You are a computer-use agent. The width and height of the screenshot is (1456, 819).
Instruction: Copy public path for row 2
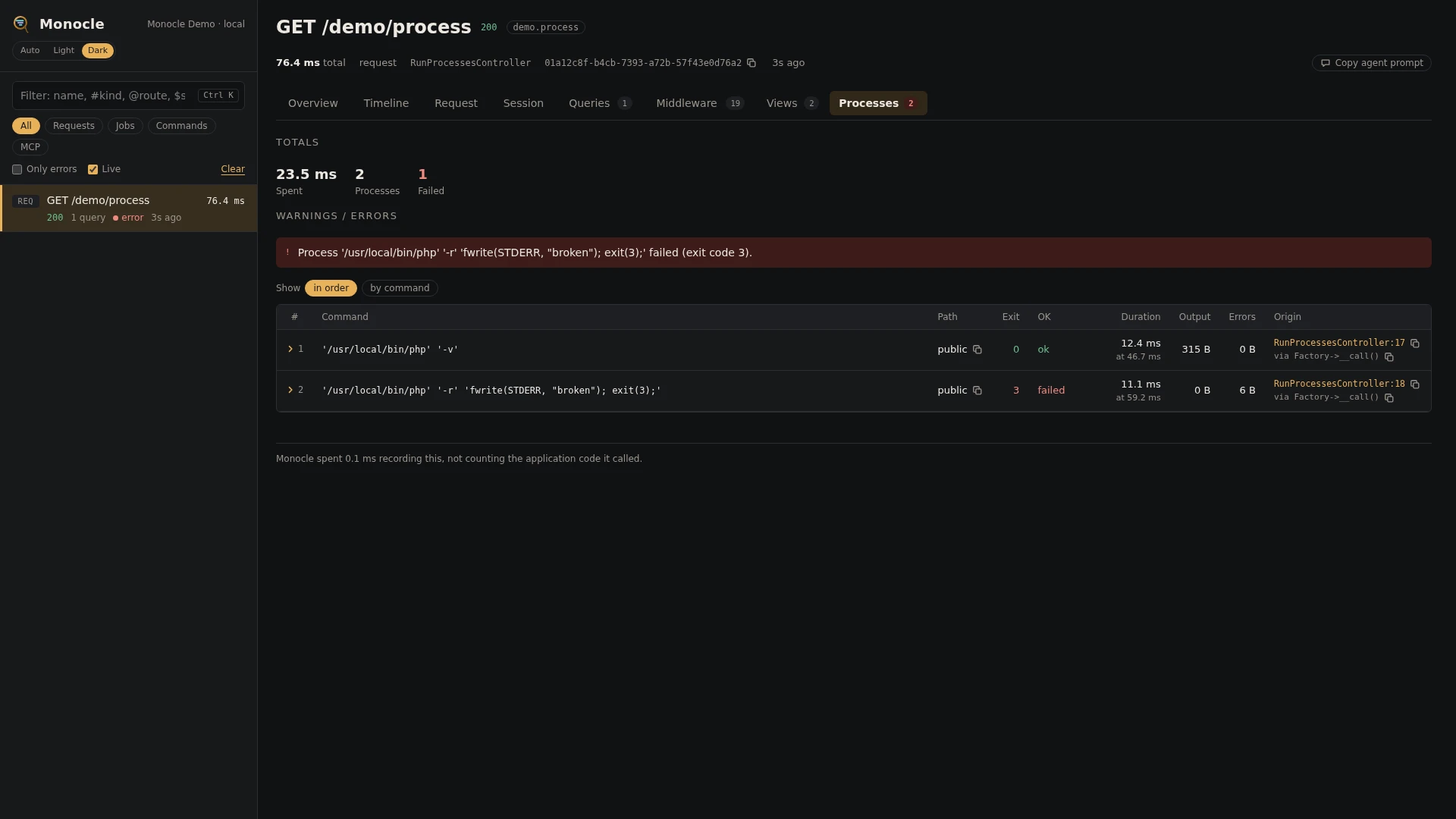[977, 391]
